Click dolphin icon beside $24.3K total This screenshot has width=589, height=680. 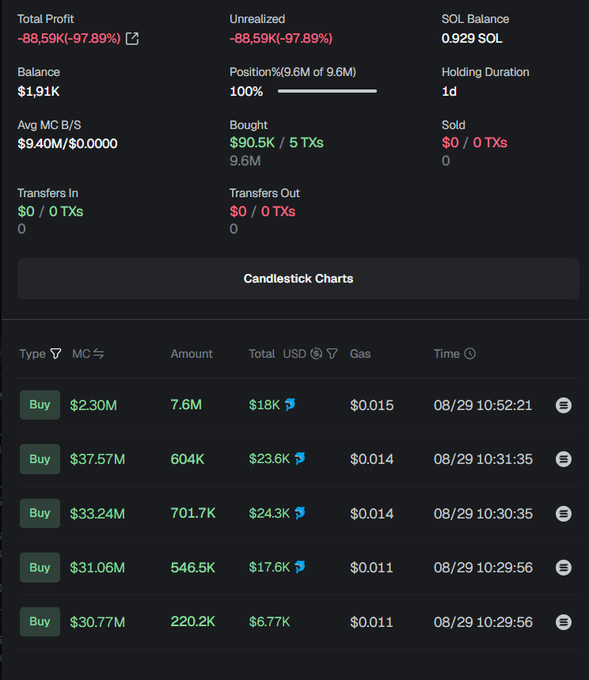pyautogui.click(x=300, y=513)
